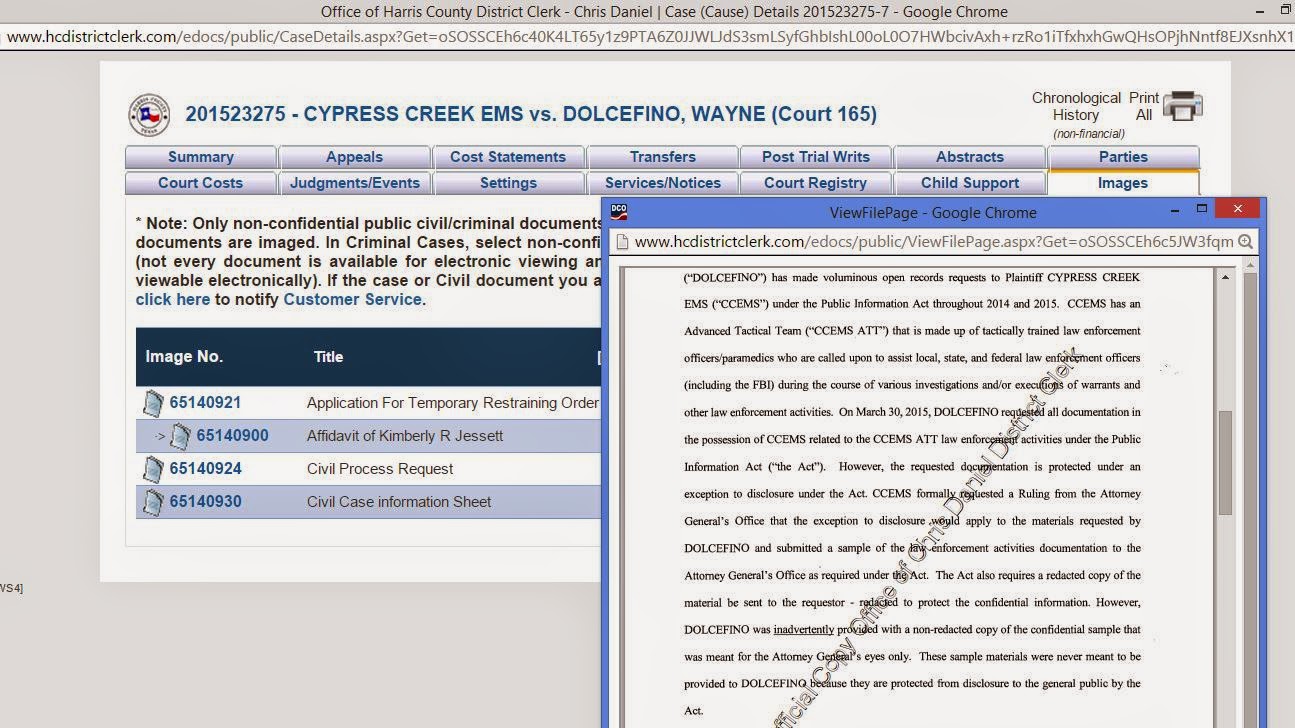The width and height of the screenshot is (1295, 728).
Task: Open image number 65140924 link
Action: (205, 469)
